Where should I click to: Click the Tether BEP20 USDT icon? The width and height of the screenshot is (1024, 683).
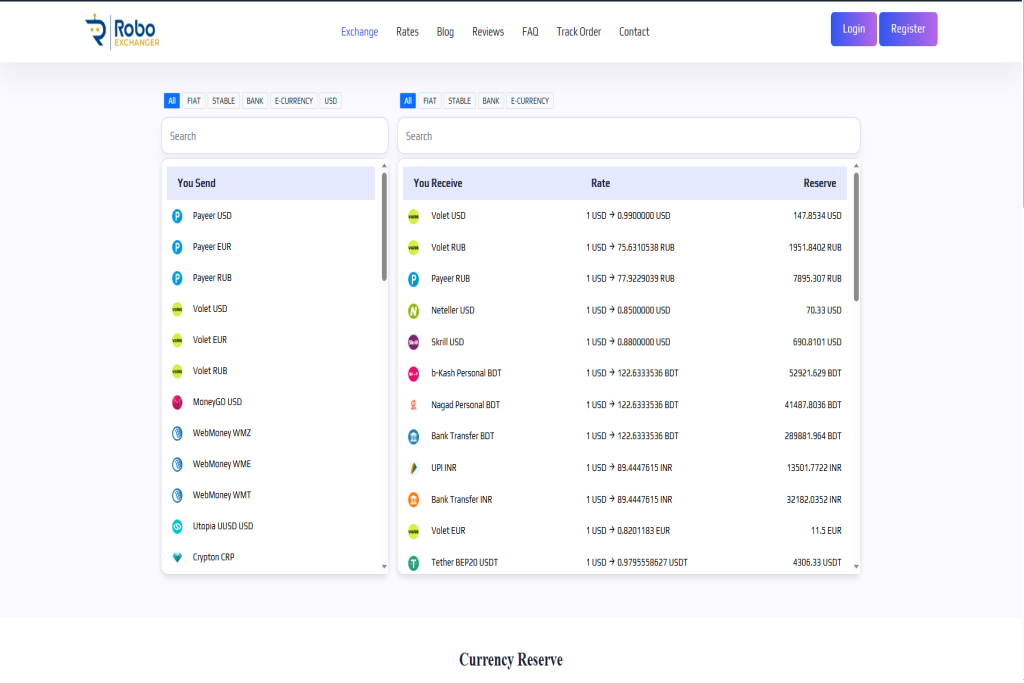pyautogui.click(x=413, y=563)
